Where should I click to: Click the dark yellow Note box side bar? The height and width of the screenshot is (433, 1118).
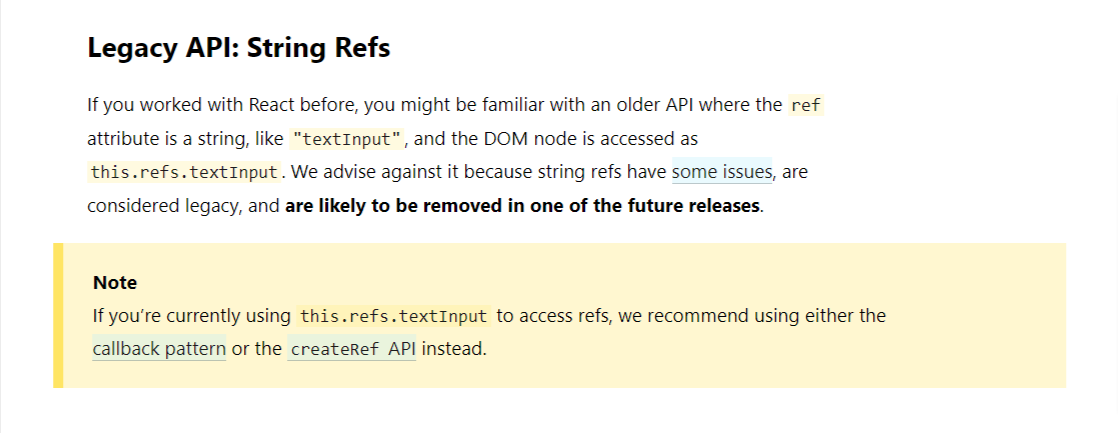tap(58, 315)
